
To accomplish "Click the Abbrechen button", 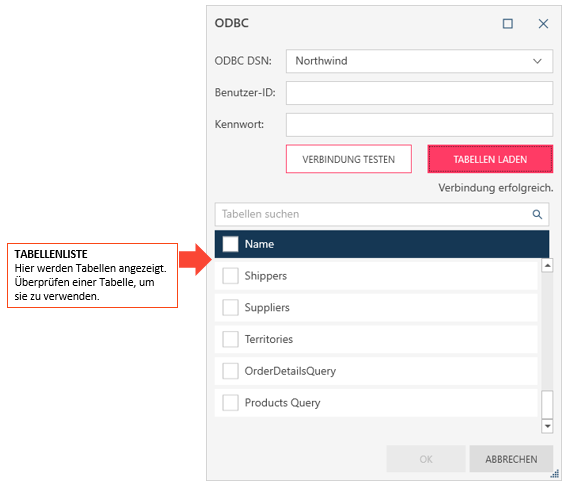I will [511, 459].
